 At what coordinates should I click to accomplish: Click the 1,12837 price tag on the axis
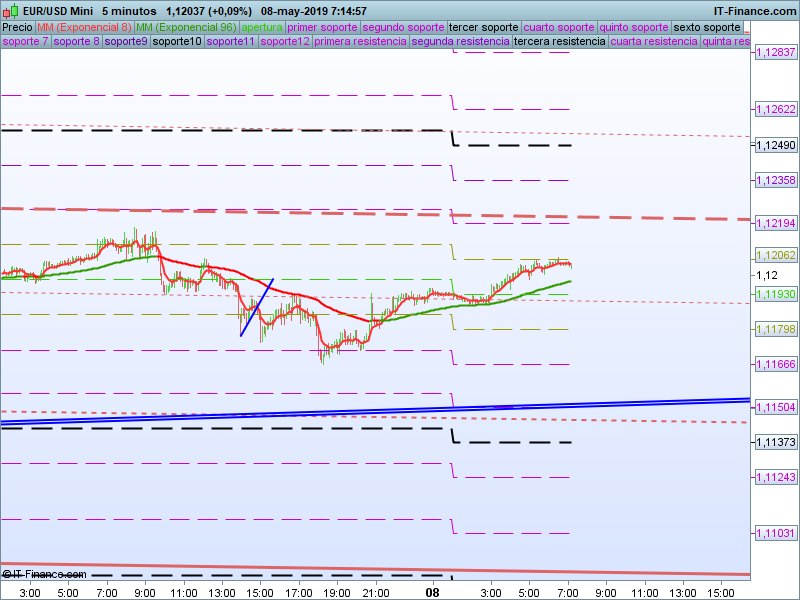(x=775, y=52)
